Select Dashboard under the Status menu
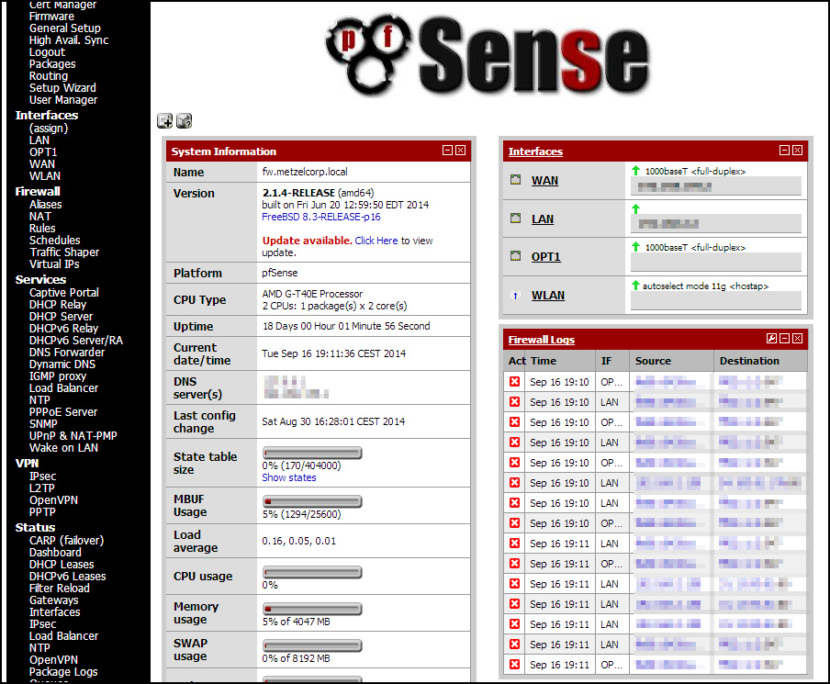830x684 pixels. (55, 551)
